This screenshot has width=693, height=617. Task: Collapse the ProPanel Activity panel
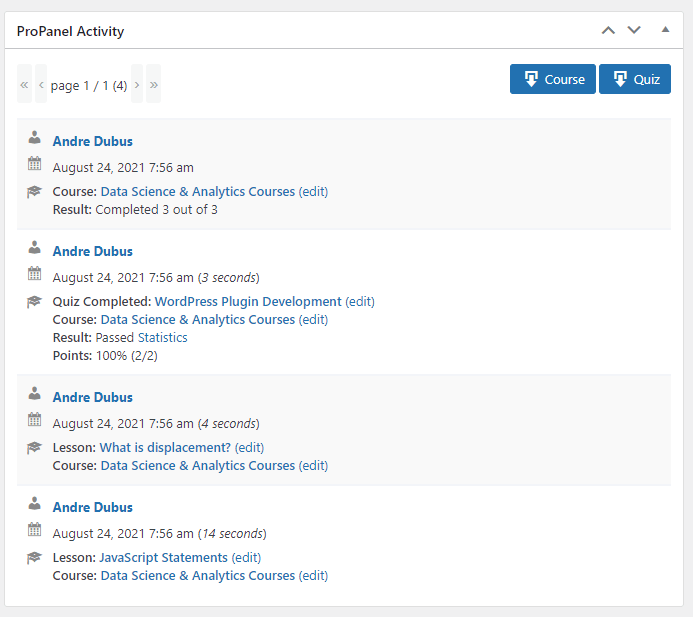pyautogui.click(x=665, y=30)
